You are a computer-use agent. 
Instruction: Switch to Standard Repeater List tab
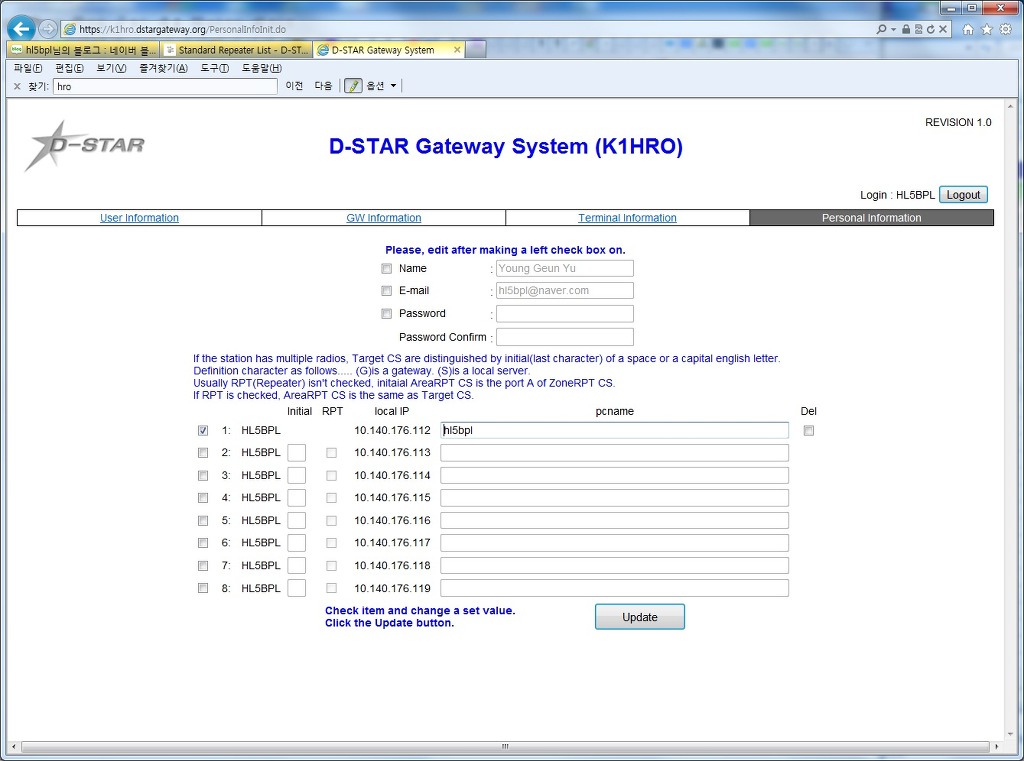(236, 49)
